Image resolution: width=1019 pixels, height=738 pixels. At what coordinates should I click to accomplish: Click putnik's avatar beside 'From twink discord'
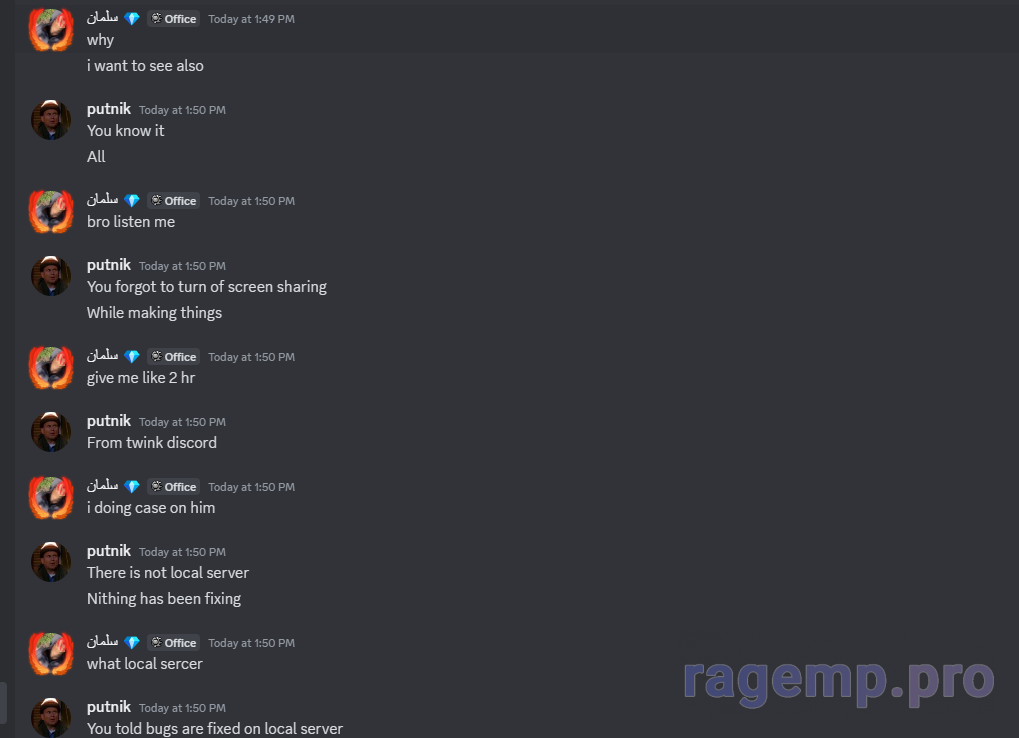pyautogui.click(x=51, y=432)
